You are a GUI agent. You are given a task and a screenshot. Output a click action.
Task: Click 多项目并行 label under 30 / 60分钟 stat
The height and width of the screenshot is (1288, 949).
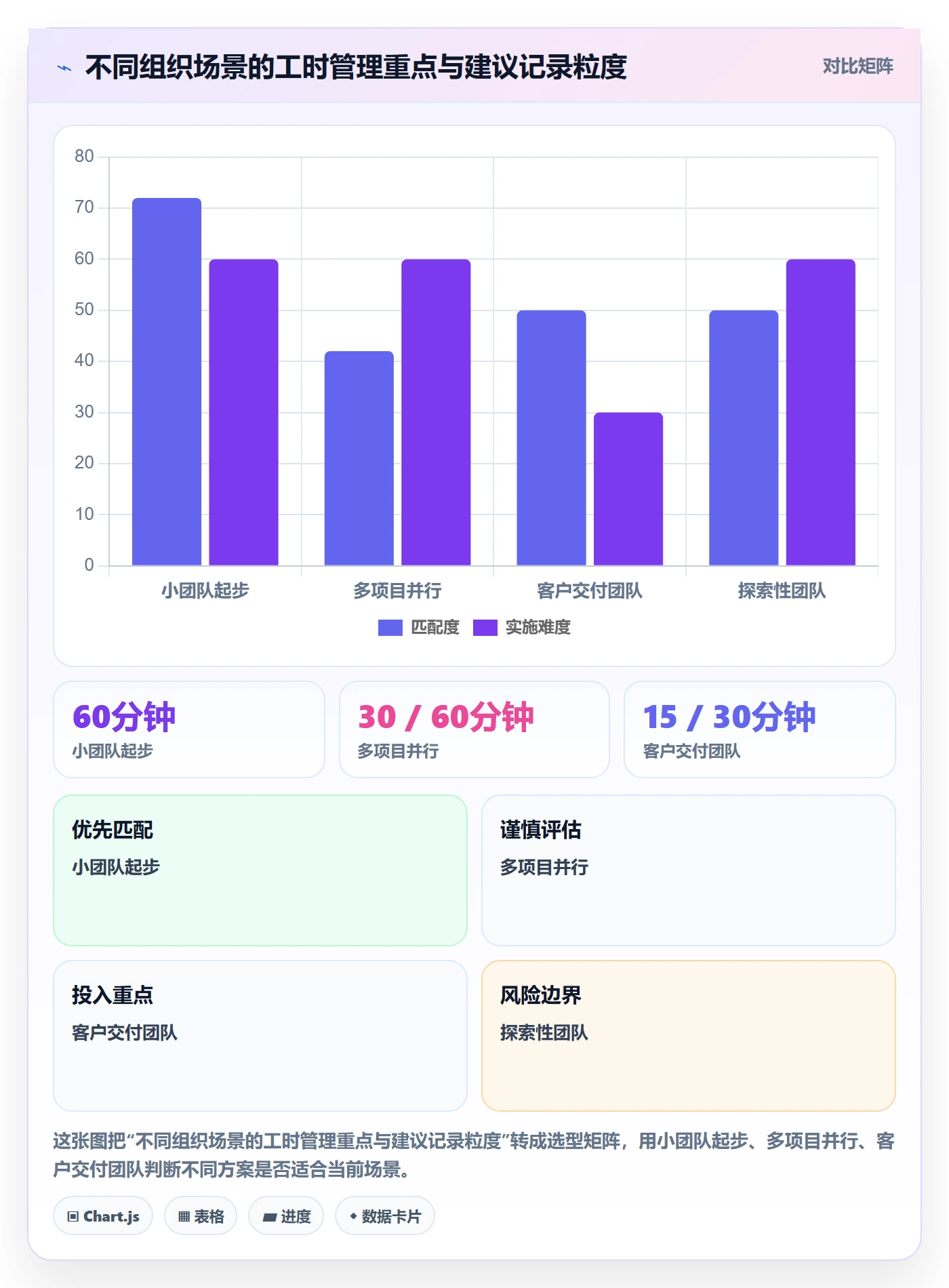coord(398,751)
